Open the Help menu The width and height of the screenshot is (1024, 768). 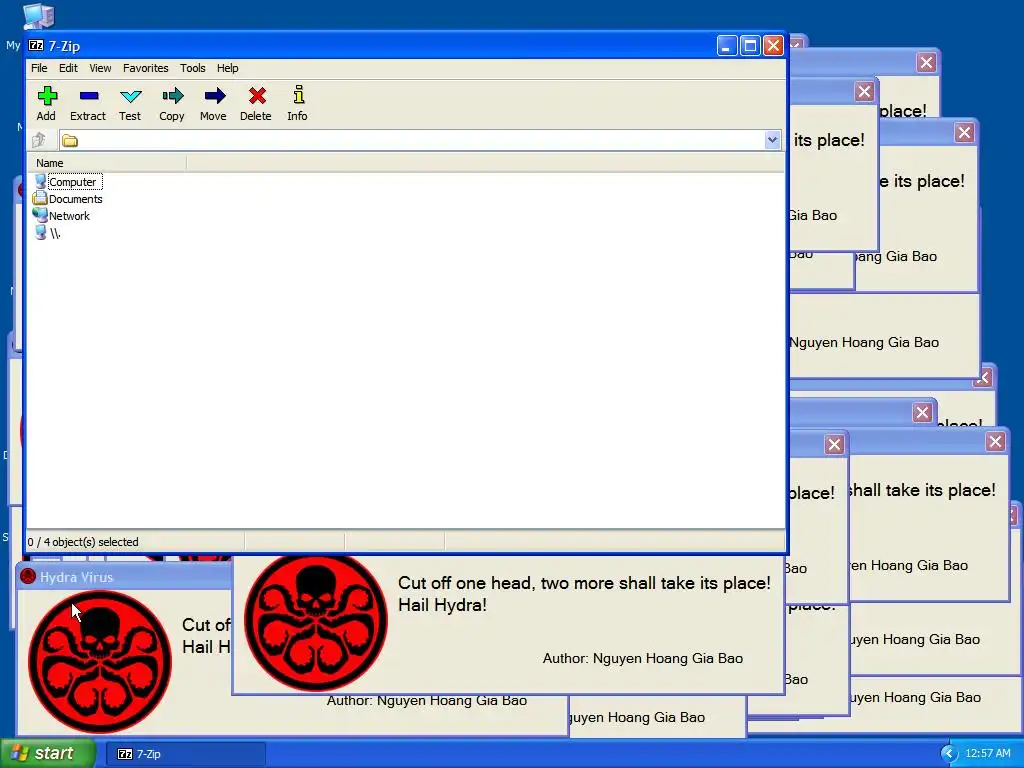(x=228, y=68)
